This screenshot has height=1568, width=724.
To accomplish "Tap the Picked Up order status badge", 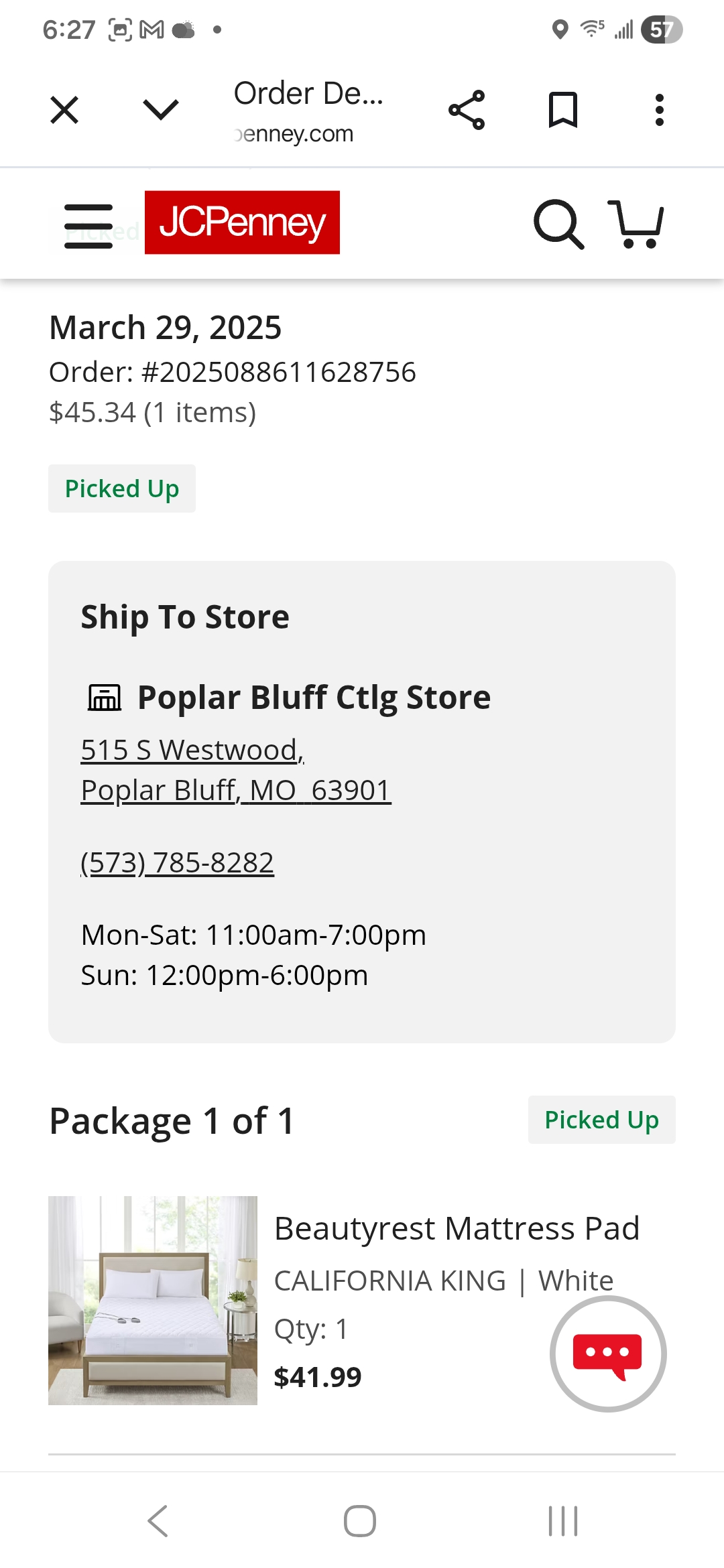I will point(122,488).
